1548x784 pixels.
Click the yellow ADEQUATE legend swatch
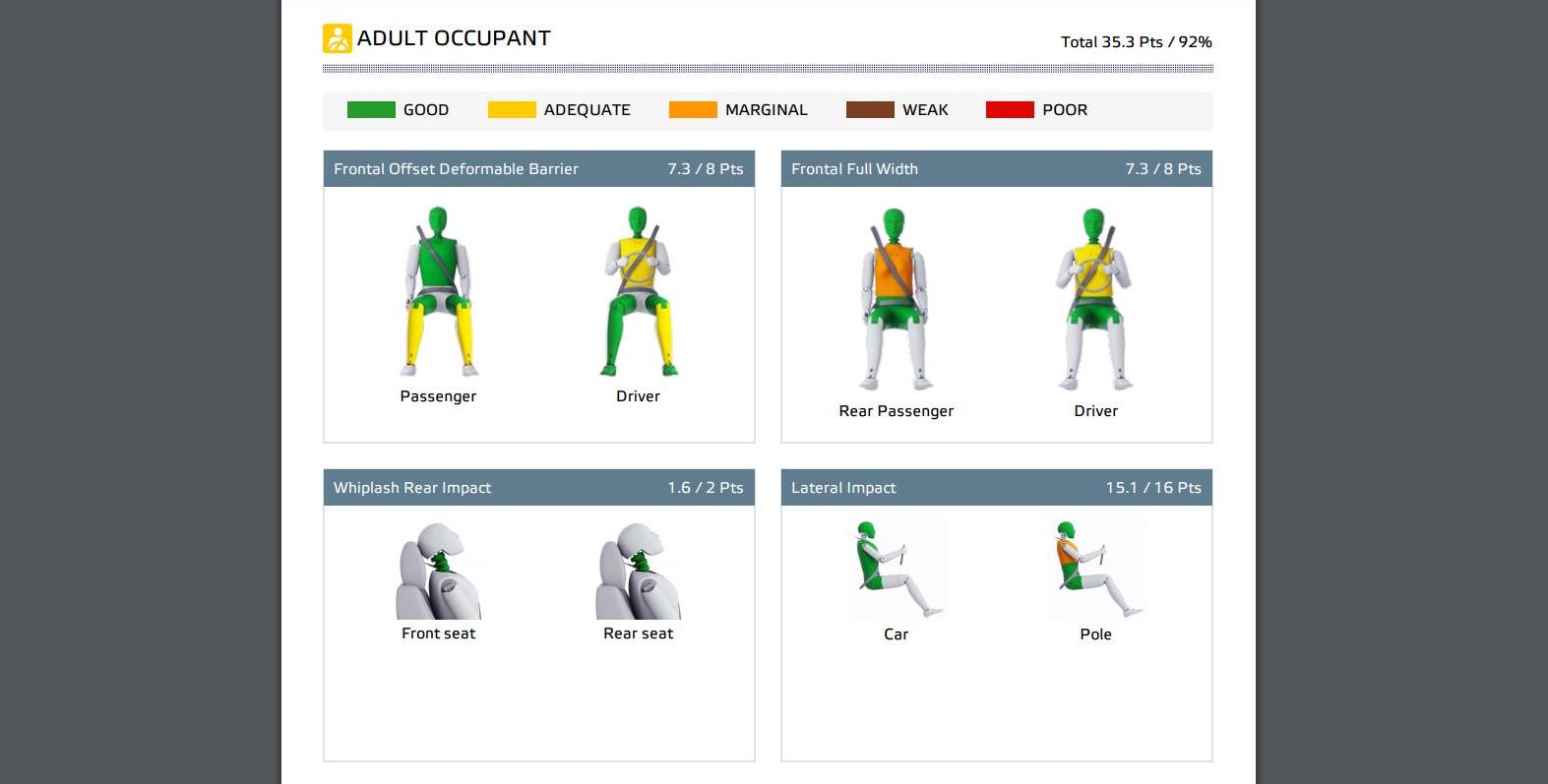pos(512,110)
